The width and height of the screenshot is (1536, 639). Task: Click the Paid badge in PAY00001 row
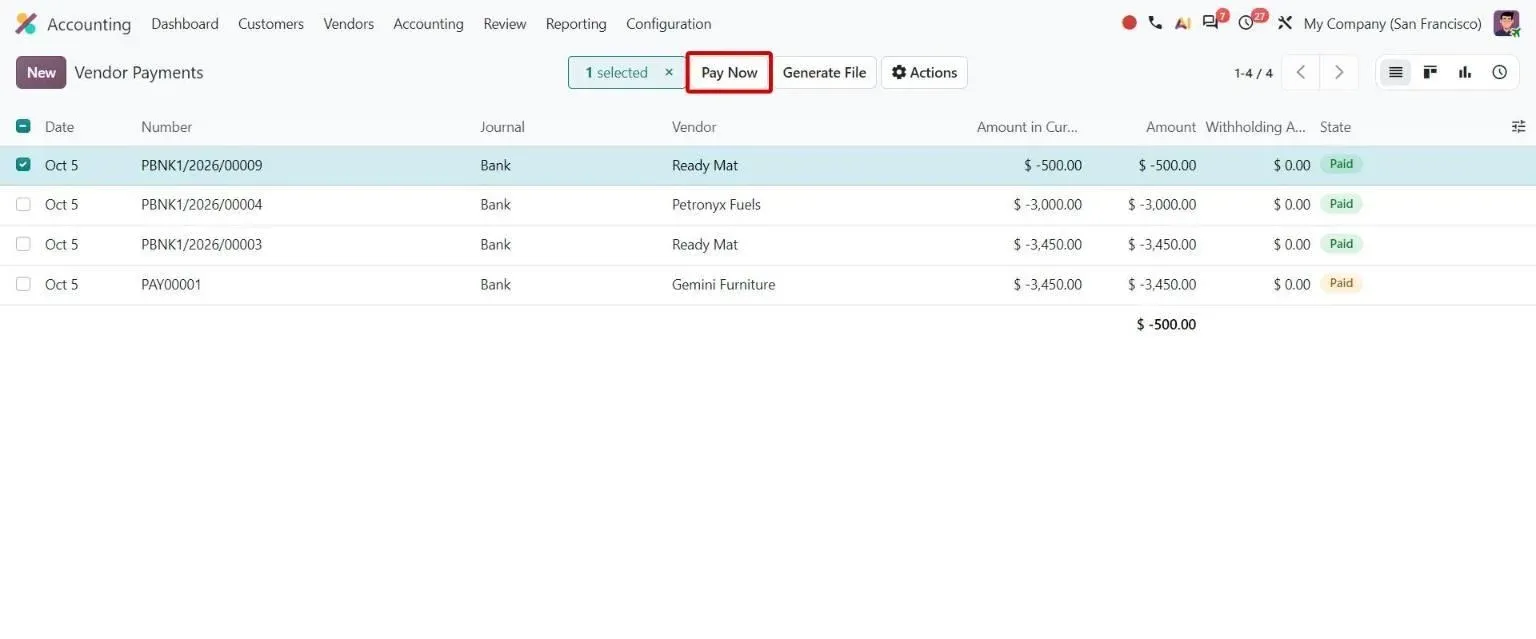[1341, 283]
